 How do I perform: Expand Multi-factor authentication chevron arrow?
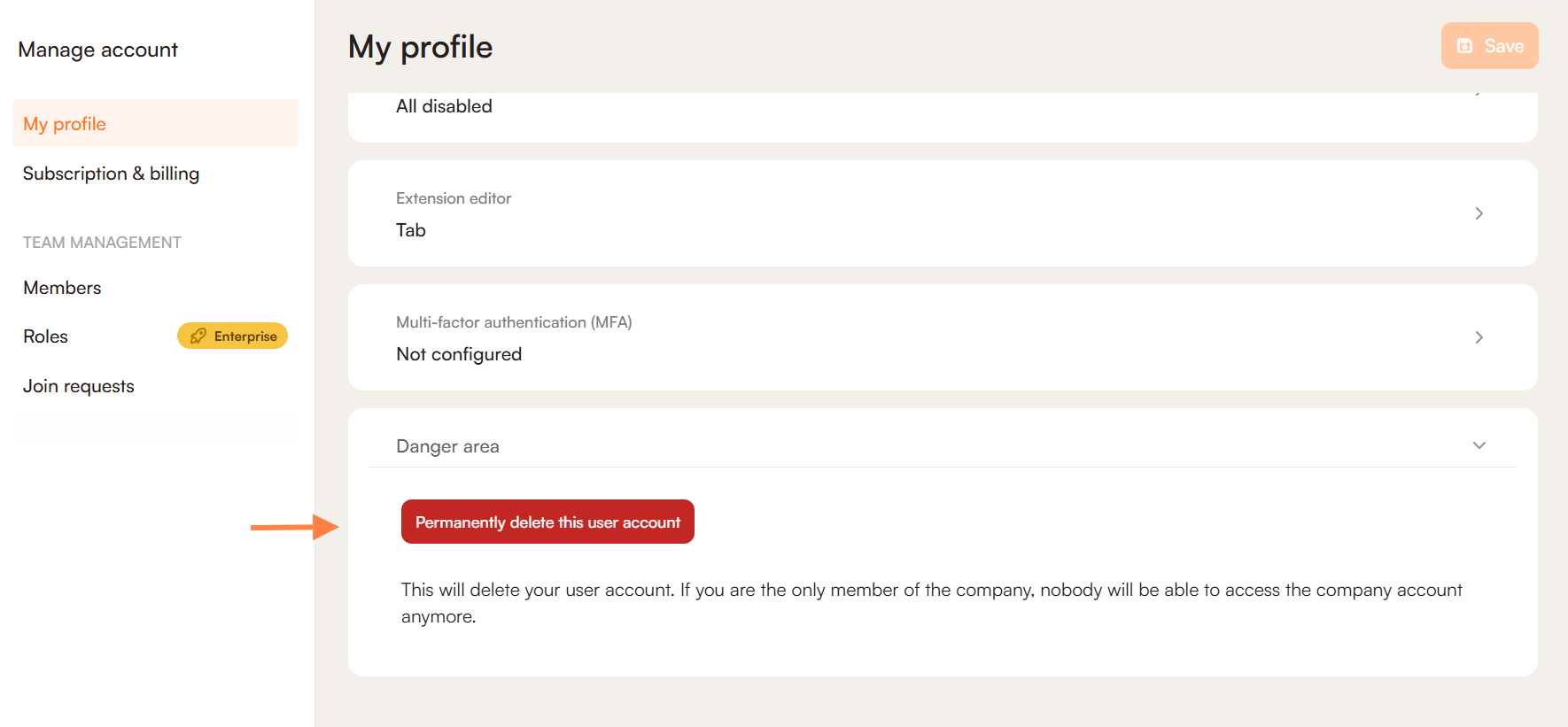[x=1479, y=337]
